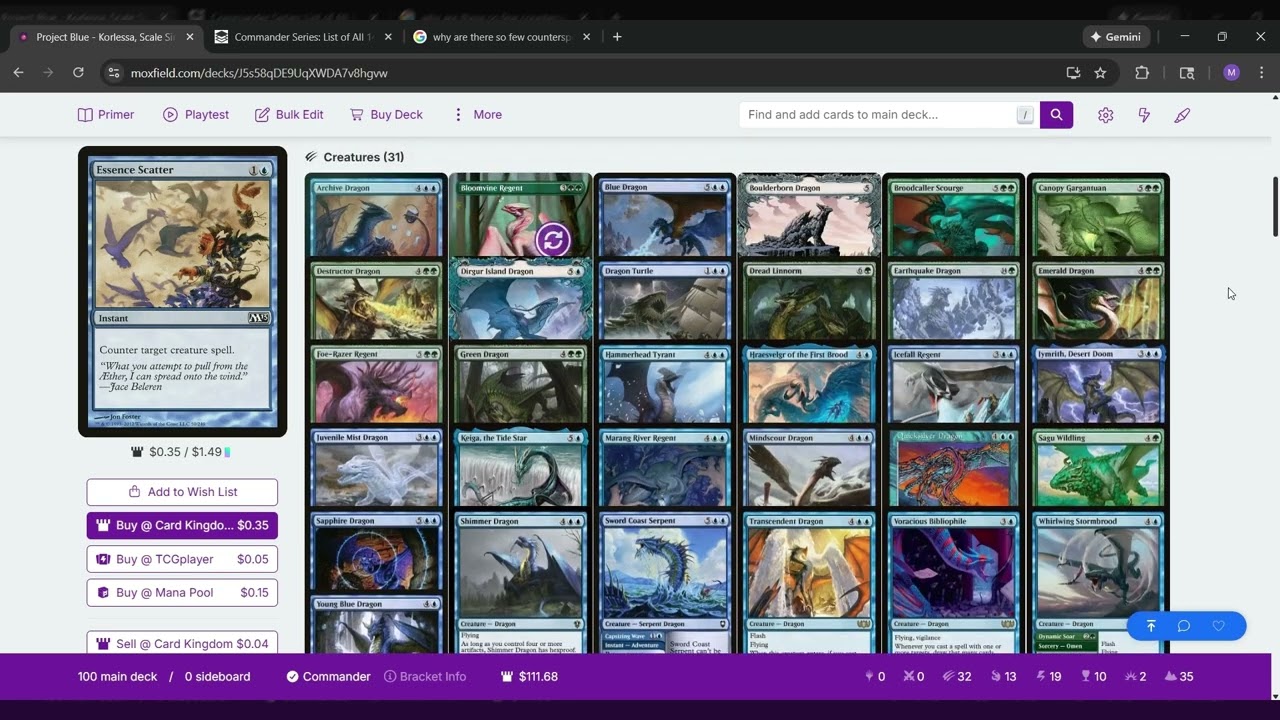
Task: Open the Sword Coast Serpent card
Action: coord(664,582)
